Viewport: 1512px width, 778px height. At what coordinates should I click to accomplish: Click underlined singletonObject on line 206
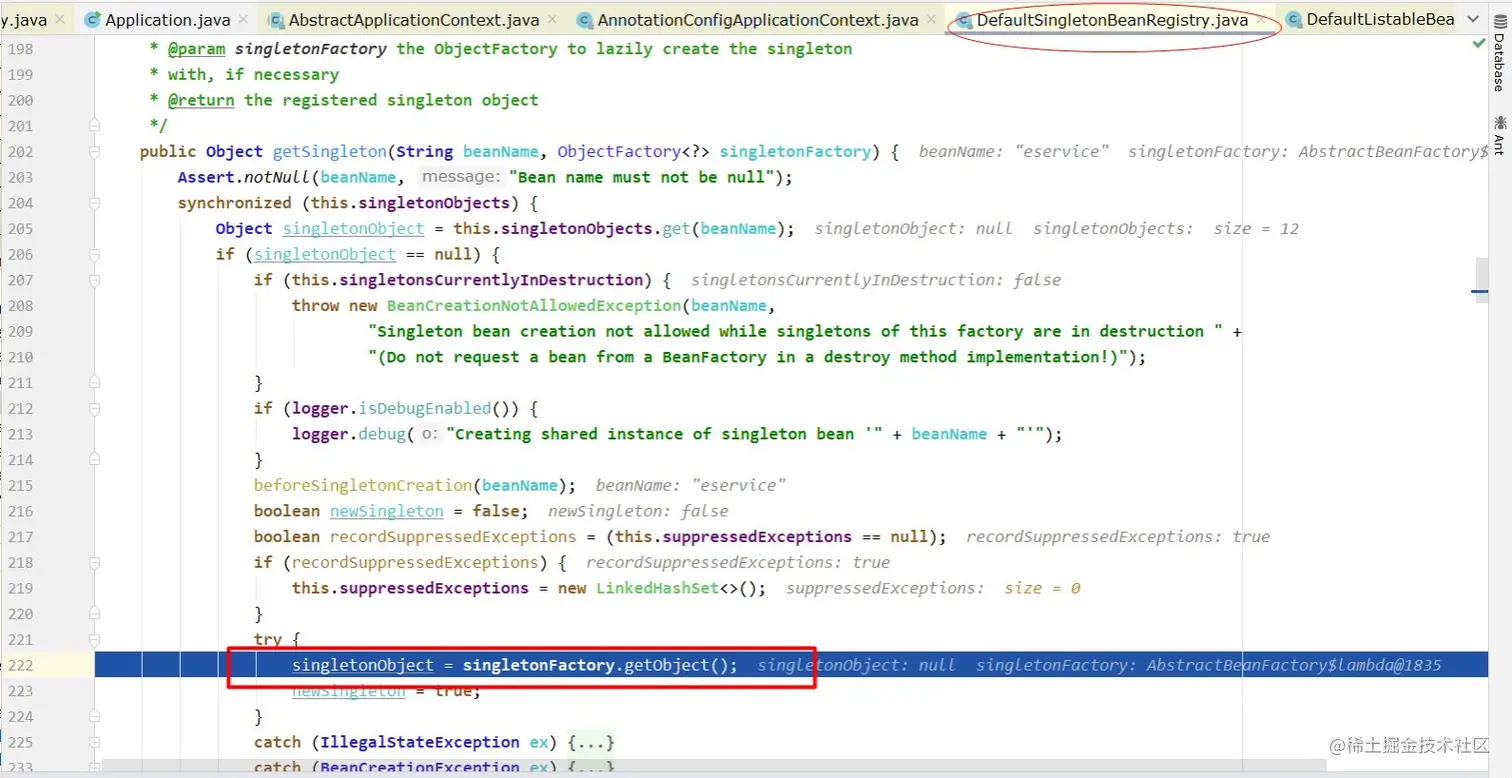coord(325,255)
